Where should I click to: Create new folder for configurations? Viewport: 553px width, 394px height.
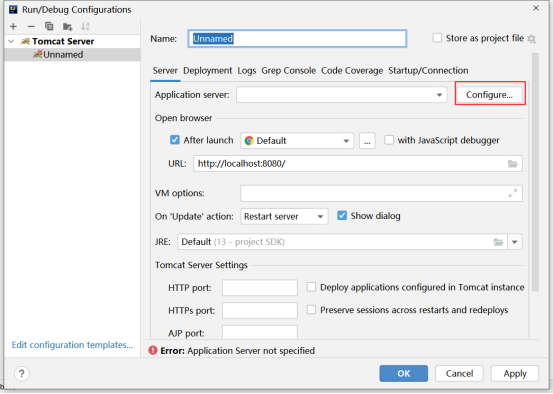67,26
